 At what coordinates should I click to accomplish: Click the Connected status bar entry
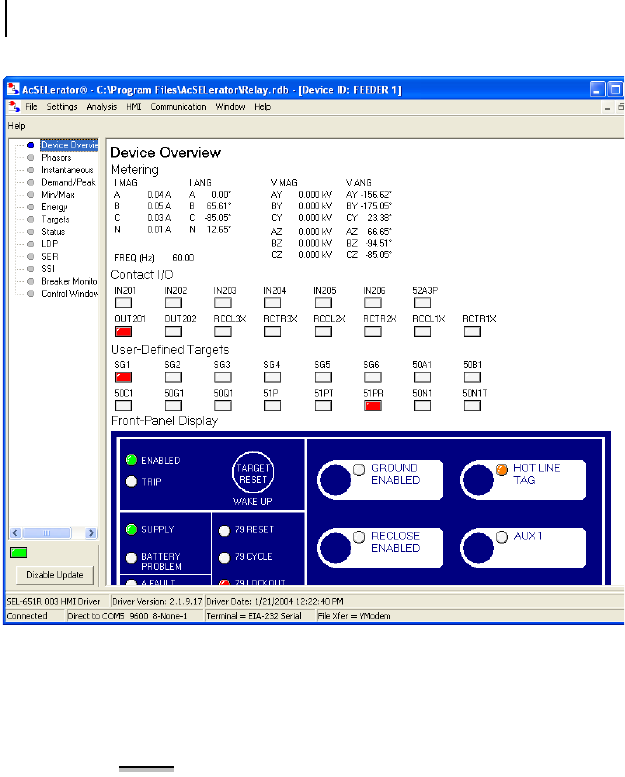click(x=27, y=616)
